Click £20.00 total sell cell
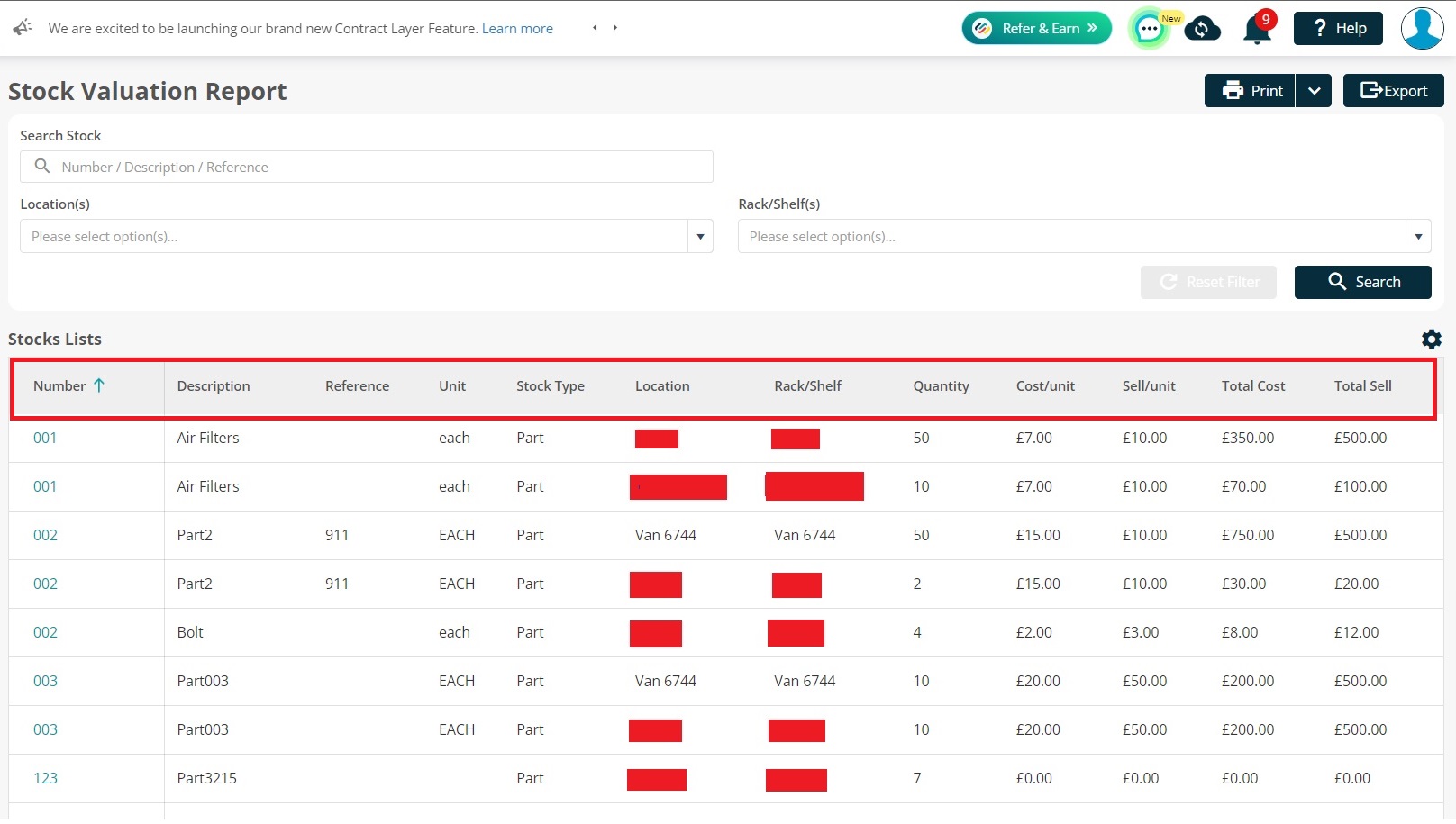The image size is (1456, 824). pyautogui.click(x=1356, y=584)
